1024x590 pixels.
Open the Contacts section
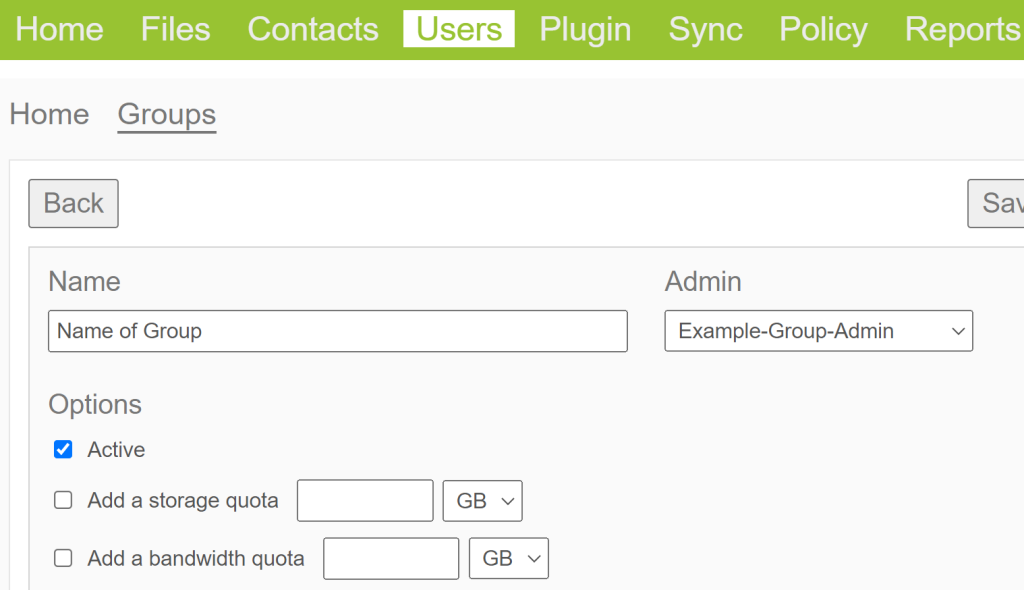coord(312,30)
